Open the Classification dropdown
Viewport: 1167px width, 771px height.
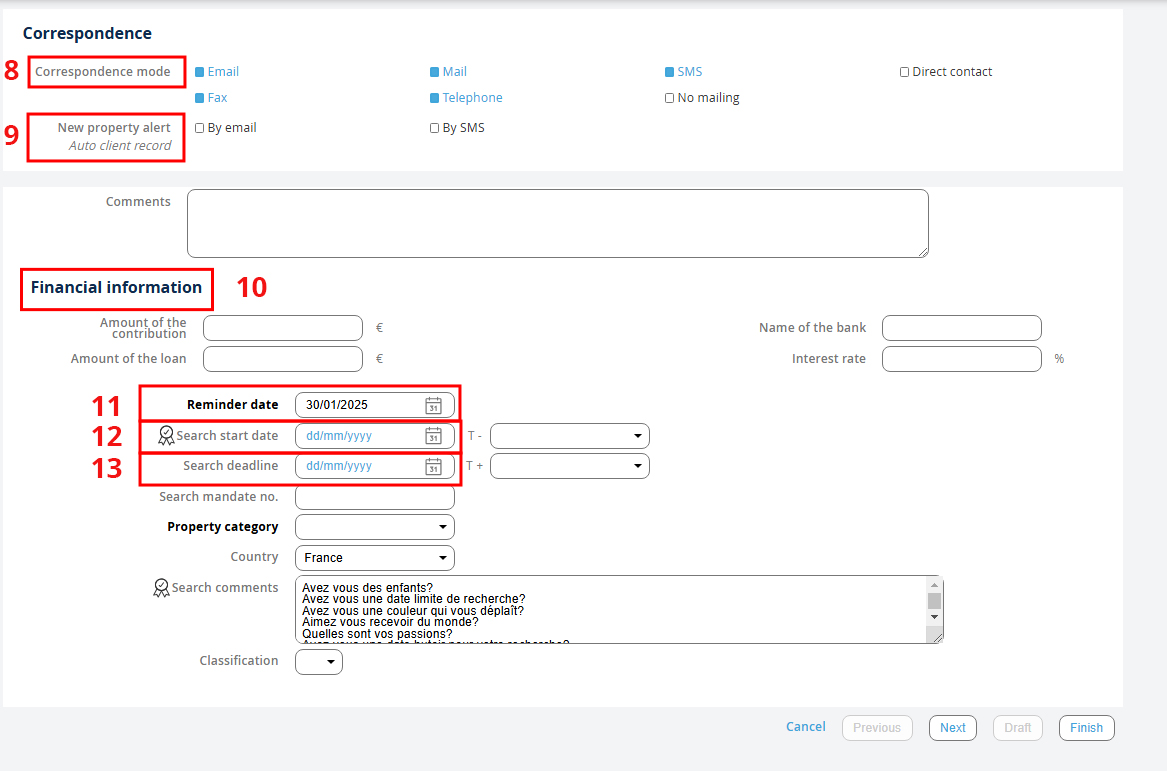[319, 662]
